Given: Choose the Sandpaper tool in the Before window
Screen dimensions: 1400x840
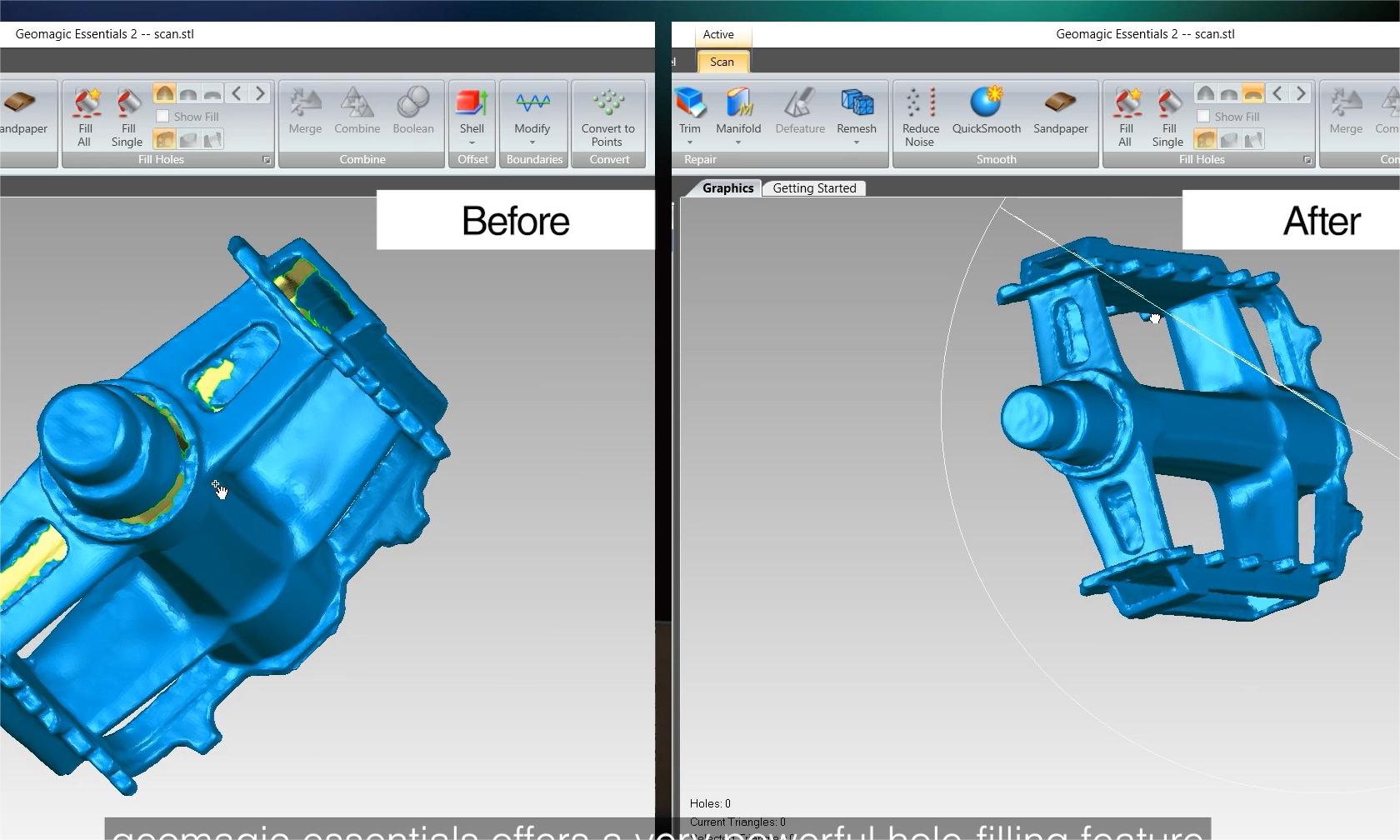Looking at the screenshot, I should tap(24, 112).
